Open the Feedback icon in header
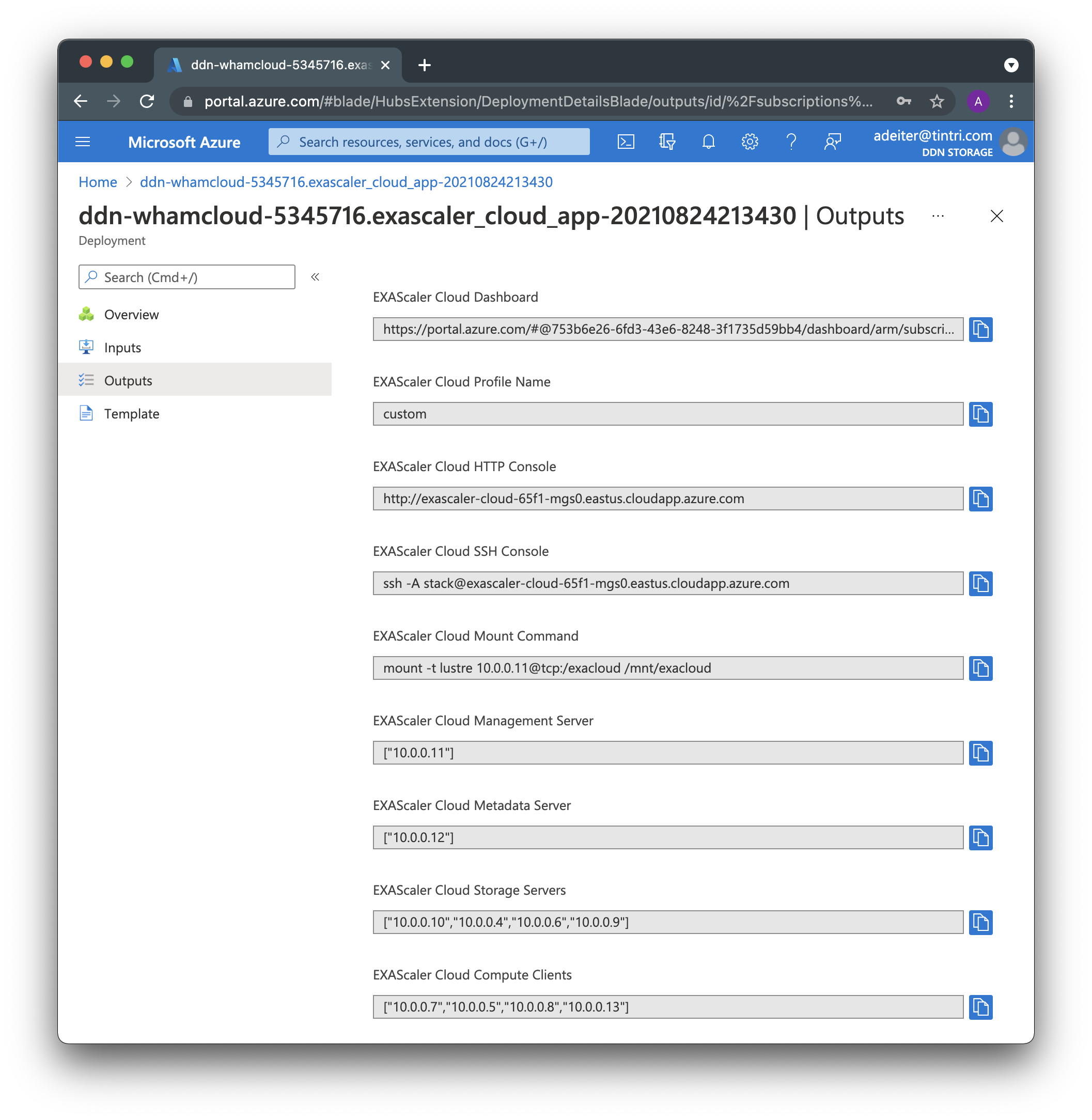 coord(832,142)
